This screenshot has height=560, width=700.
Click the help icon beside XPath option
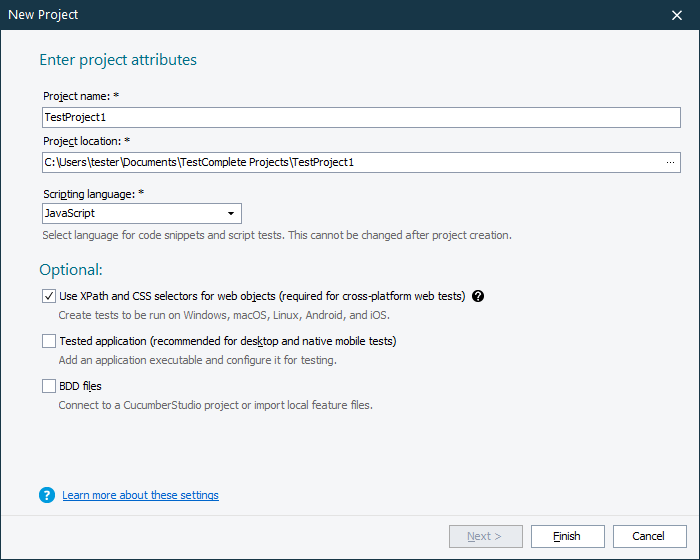pos(478,296)
